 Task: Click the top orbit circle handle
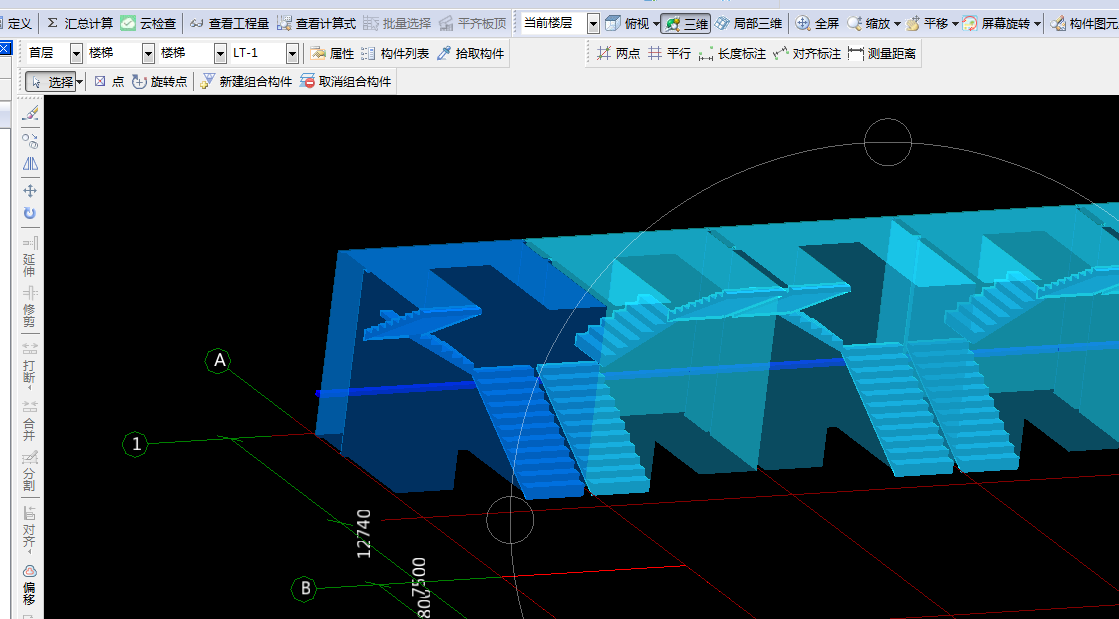(x=888, y=142)
